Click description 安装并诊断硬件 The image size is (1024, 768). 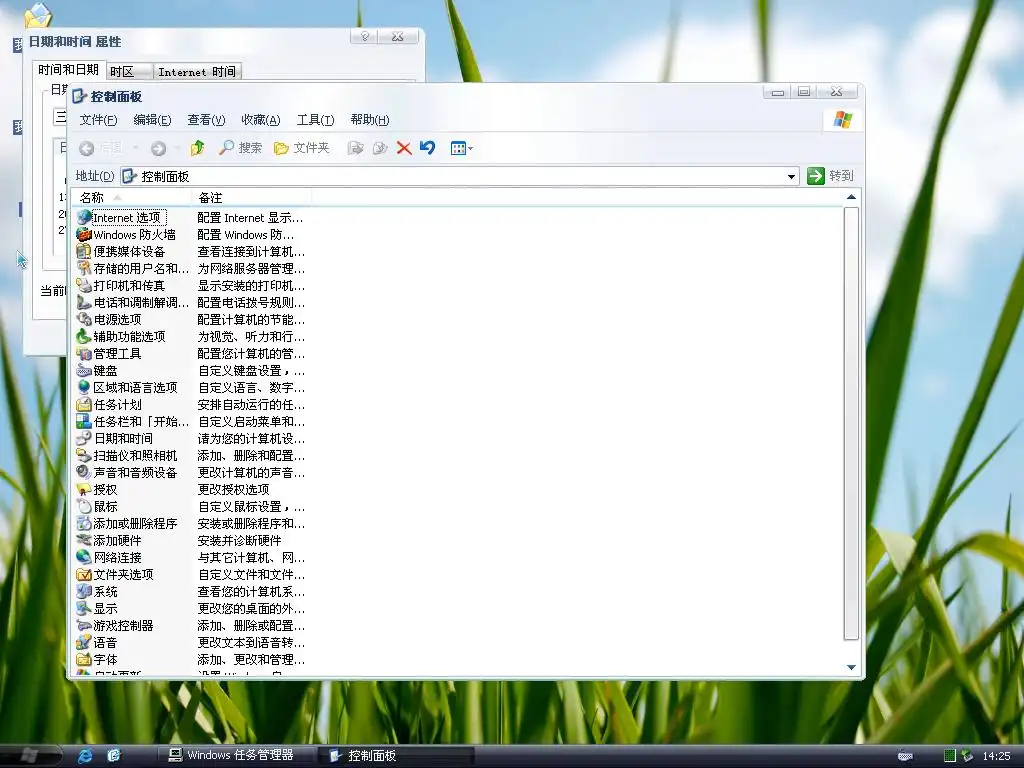point(240,541)
